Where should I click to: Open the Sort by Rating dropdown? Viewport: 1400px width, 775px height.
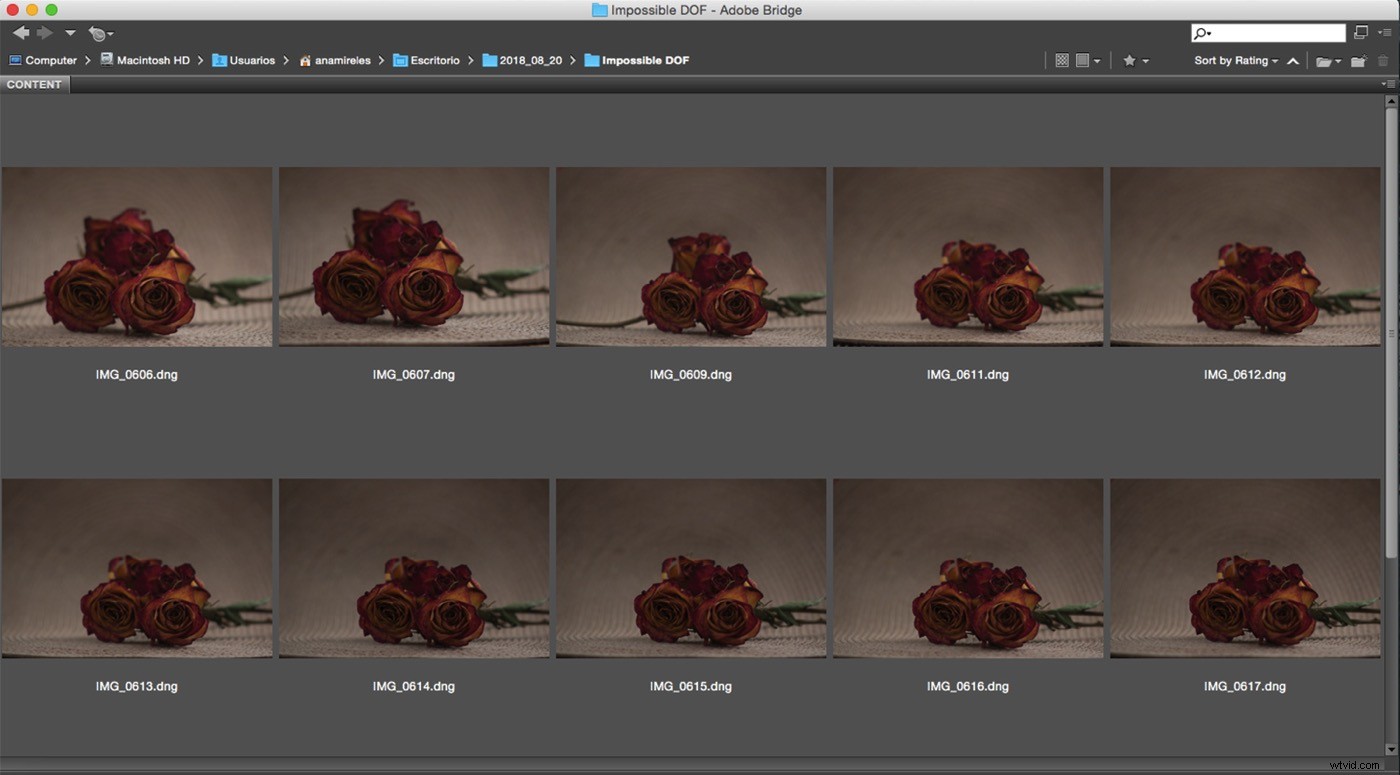(1232, 60)
